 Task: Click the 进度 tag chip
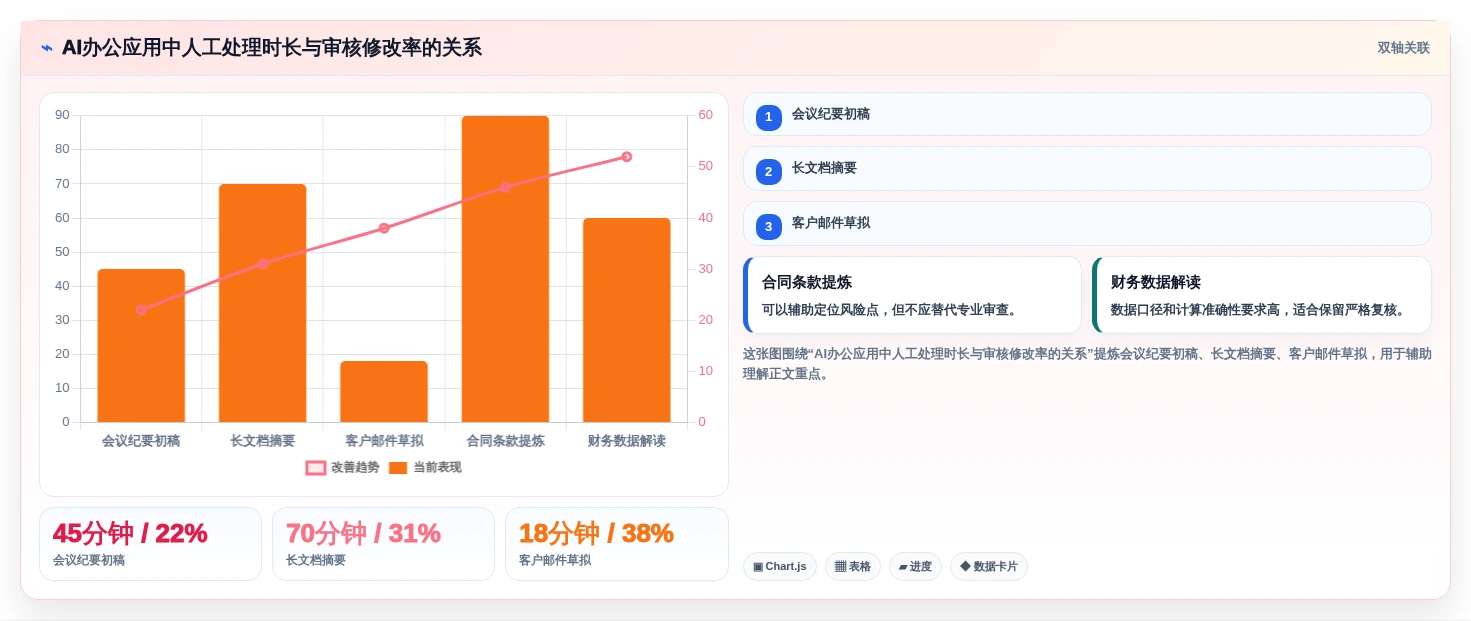pos(915,567)
